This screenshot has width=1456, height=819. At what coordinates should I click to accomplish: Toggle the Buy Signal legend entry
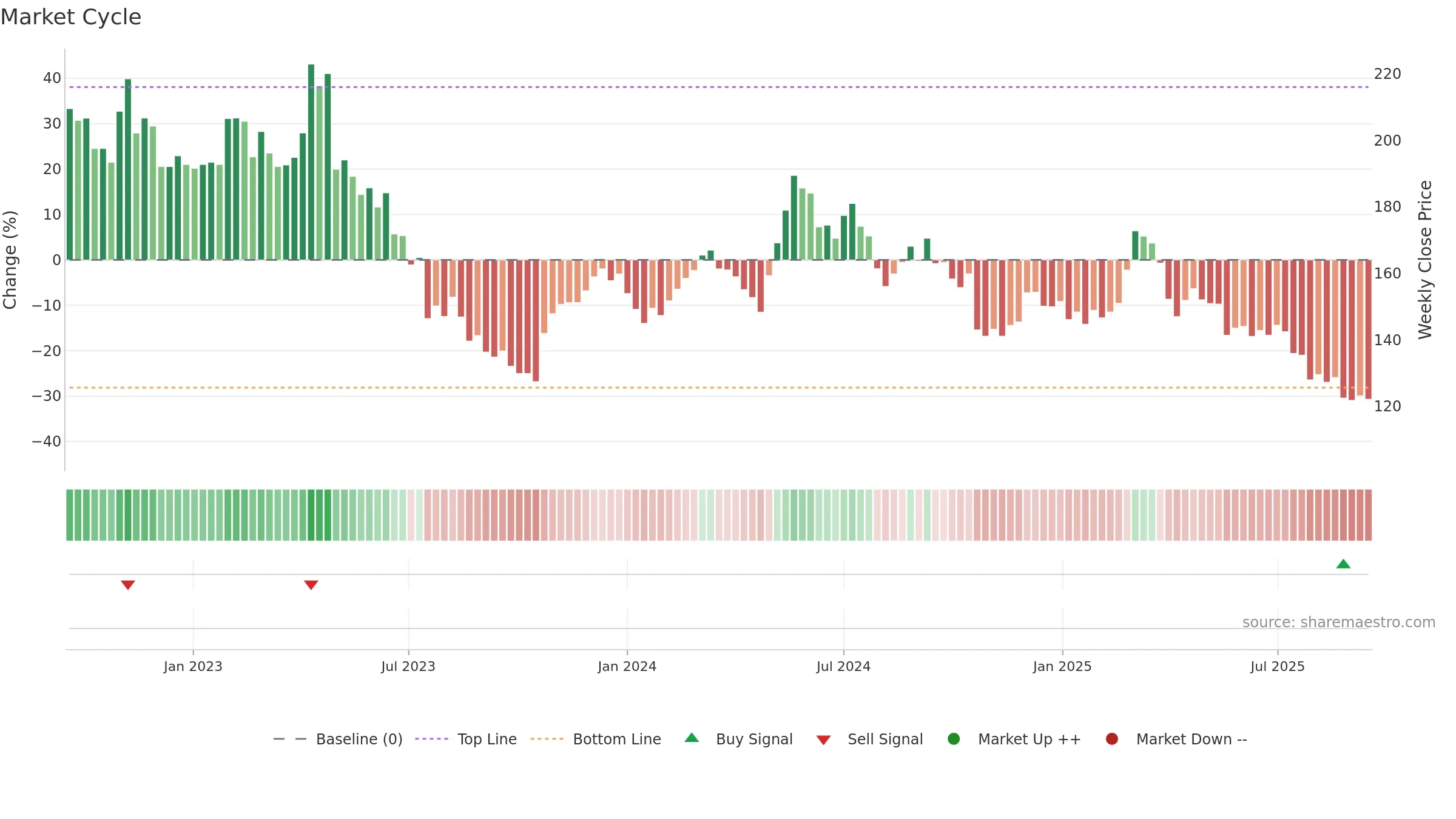[x=738, y=739]
